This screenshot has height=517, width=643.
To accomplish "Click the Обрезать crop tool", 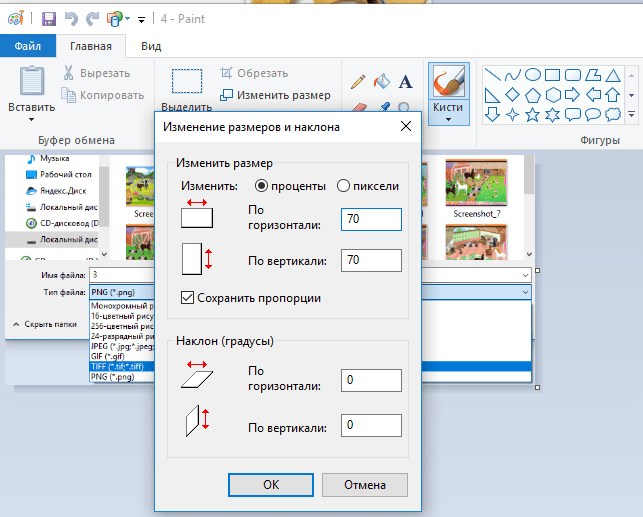I will pyautogui.click(x=254, y=73).
